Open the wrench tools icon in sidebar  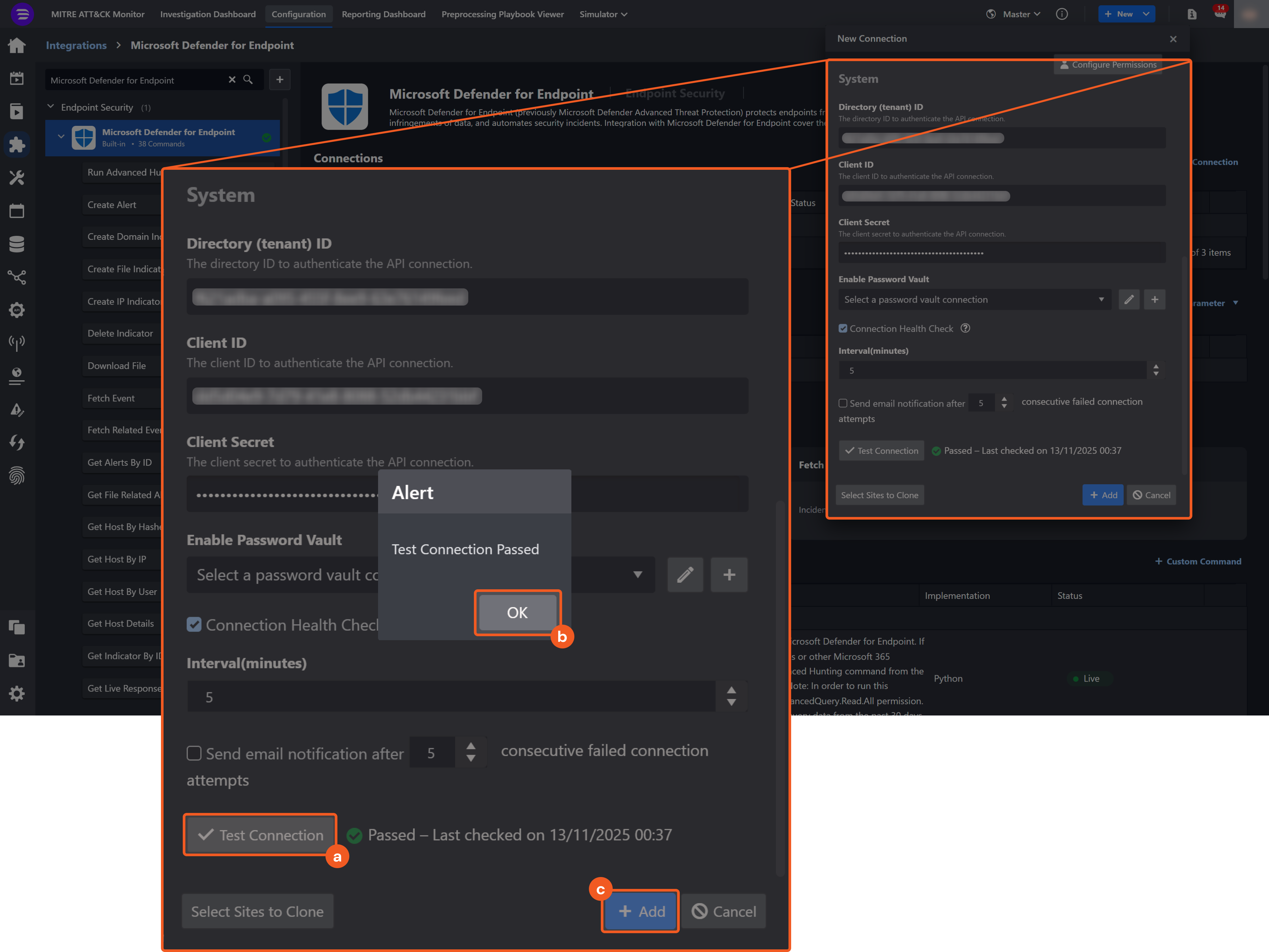tap(17, 177)
